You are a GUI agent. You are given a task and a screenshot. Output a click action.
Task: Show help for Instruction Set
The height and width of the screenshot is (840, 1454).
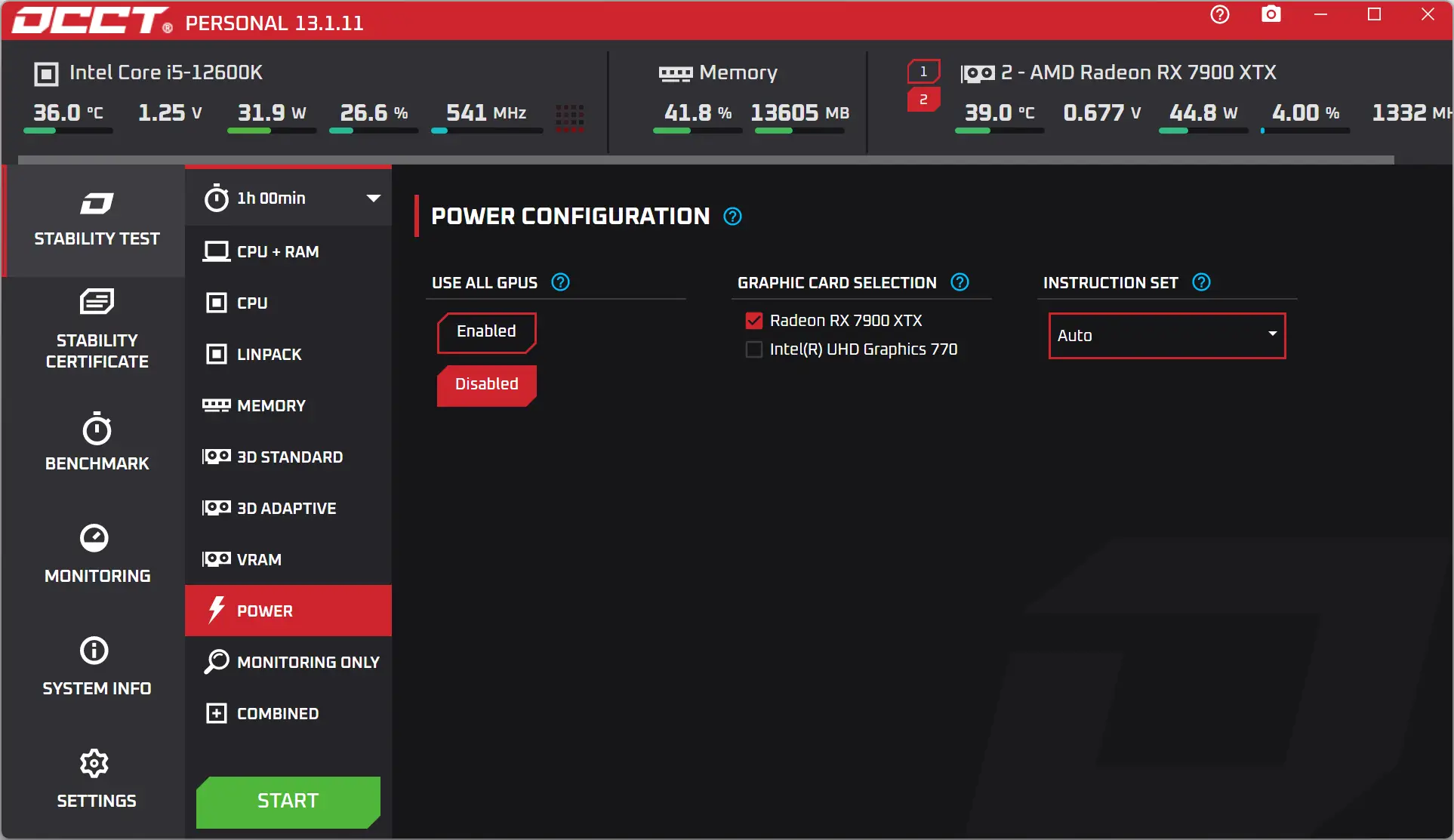pos(1201,282)
